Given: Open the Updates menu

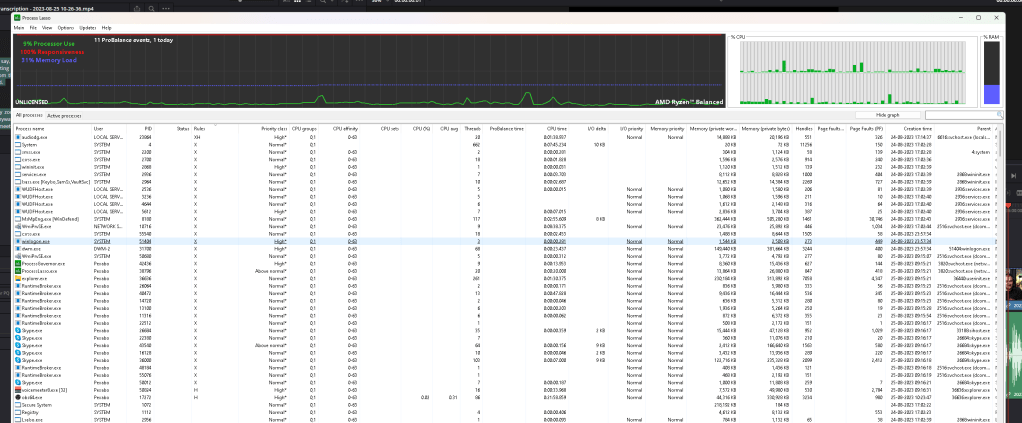Looking at the screenshot, I should click(x=88, y=28).
